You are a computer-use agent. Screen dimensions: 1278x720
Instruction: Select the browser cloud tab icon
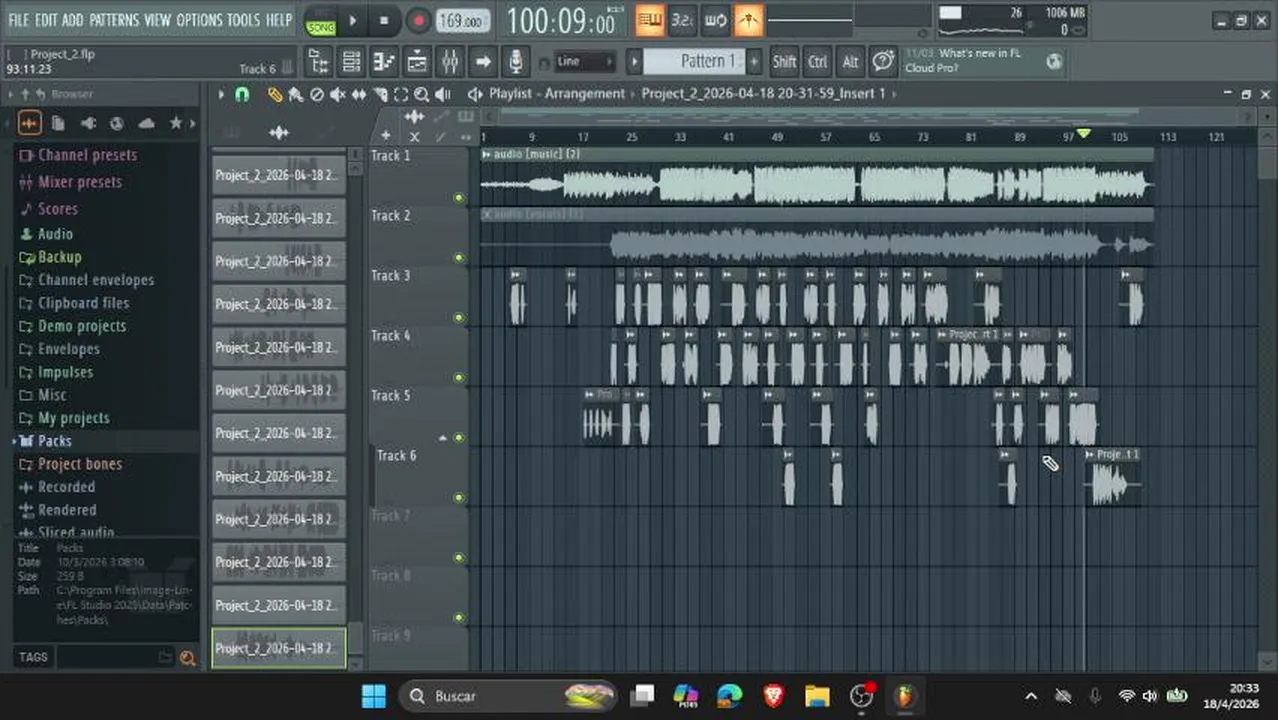point(146,123)
